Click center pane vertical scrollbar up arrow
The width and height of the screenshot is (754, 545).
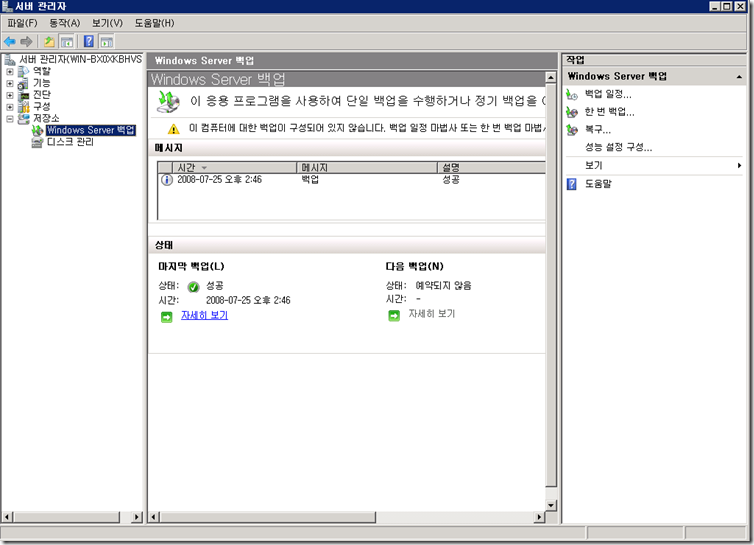tap(551, 77)
